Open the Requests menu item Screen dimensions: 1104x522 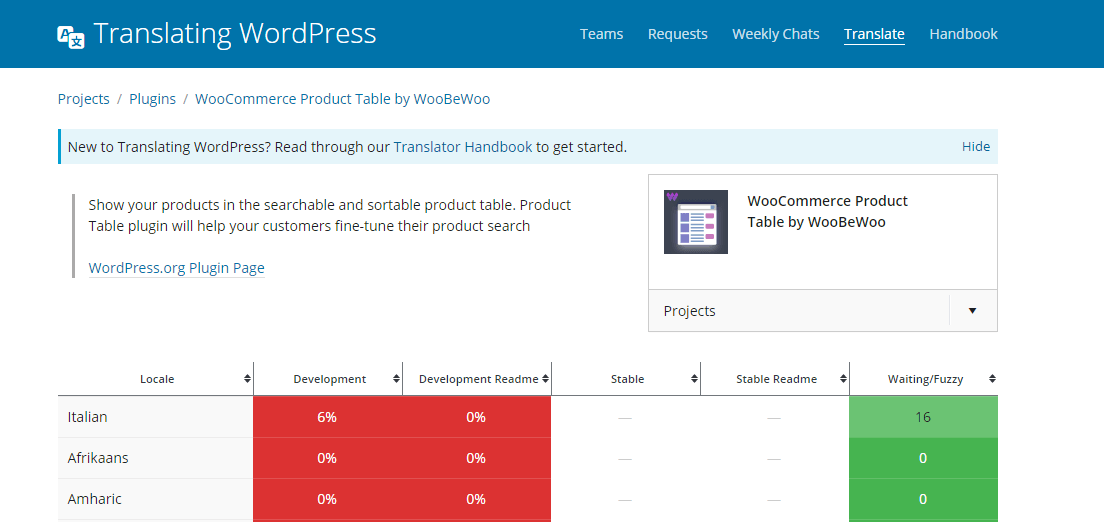pyautogui.click(x=677, y=34)
